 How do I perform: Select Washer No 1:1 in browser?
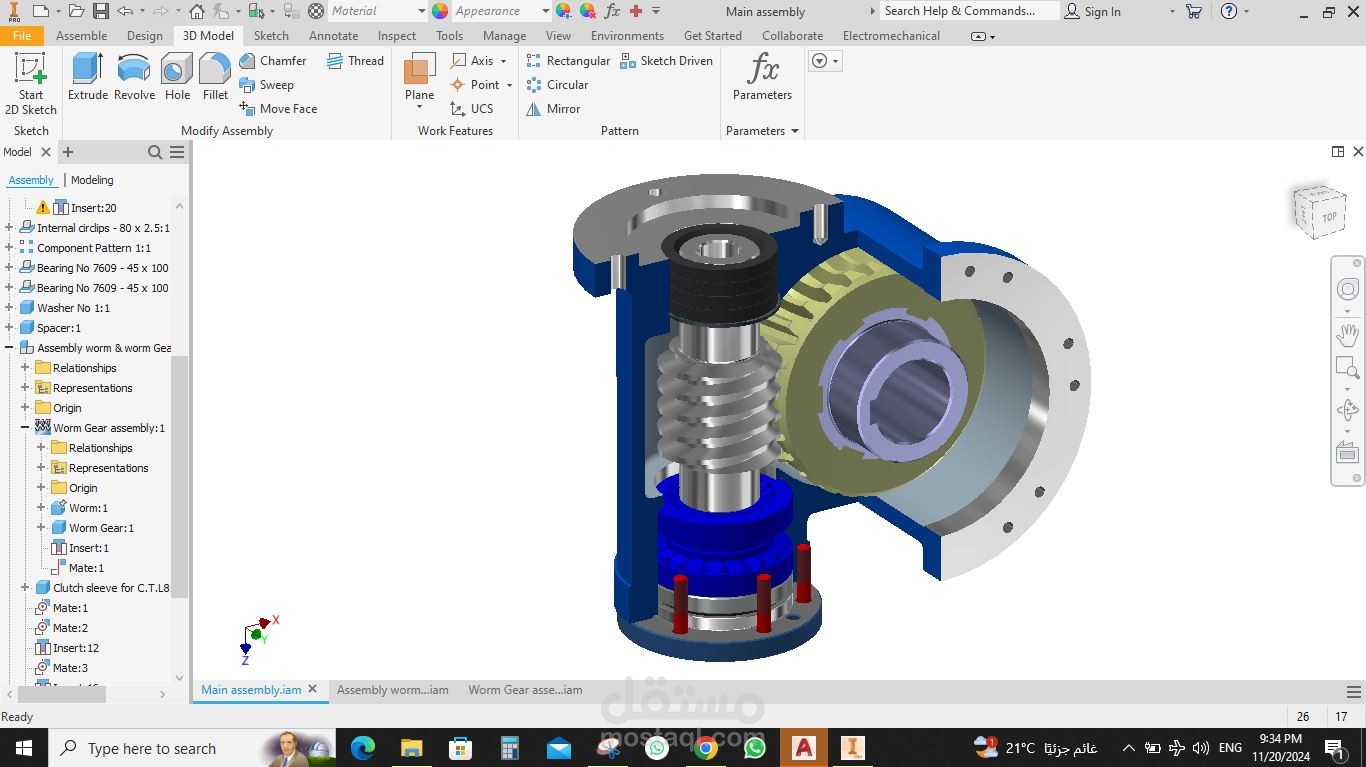(x=73, y=308)
